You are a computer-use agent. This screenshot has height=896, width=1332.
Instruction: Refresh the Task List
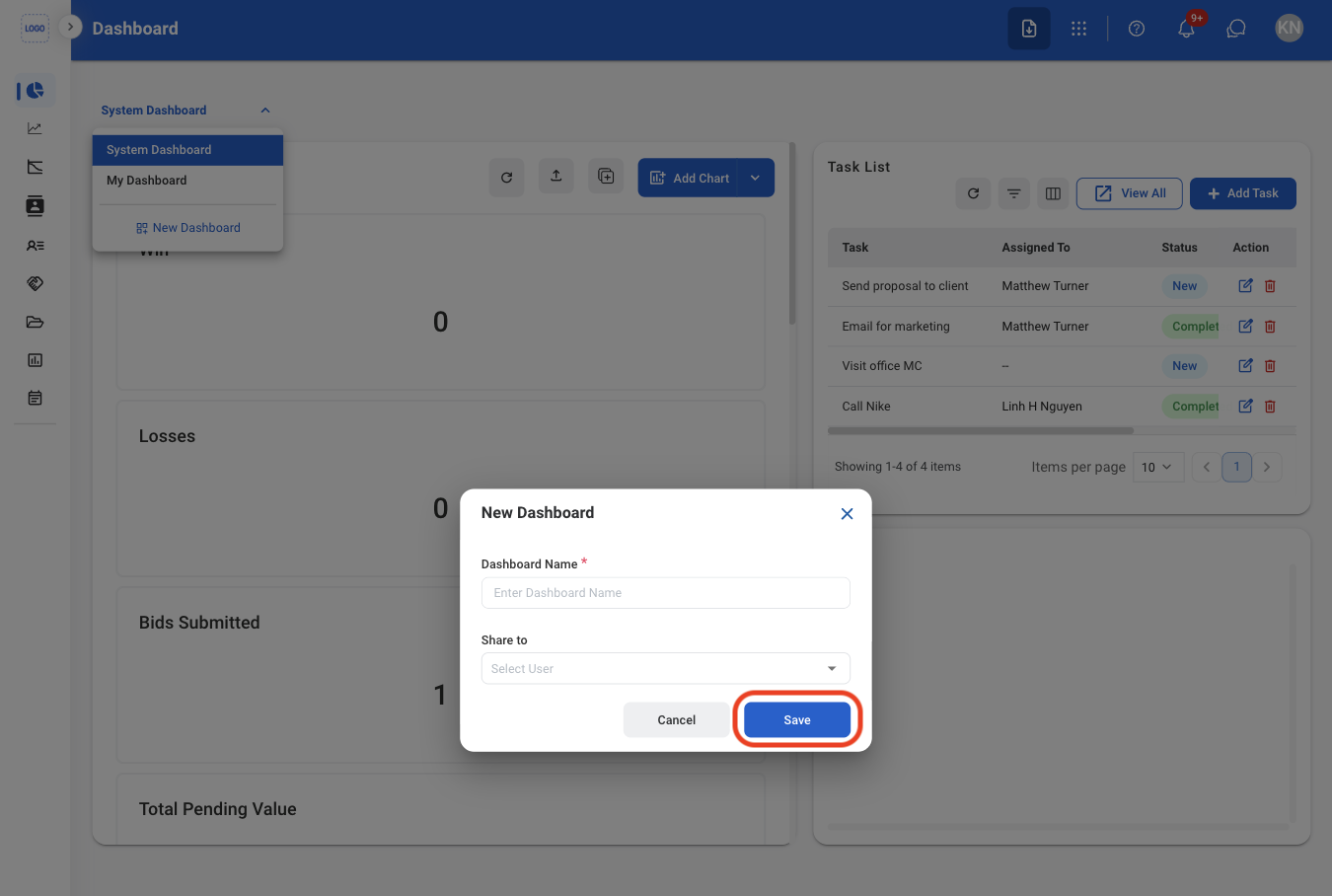pyautogui.click(x=973, y=193)
